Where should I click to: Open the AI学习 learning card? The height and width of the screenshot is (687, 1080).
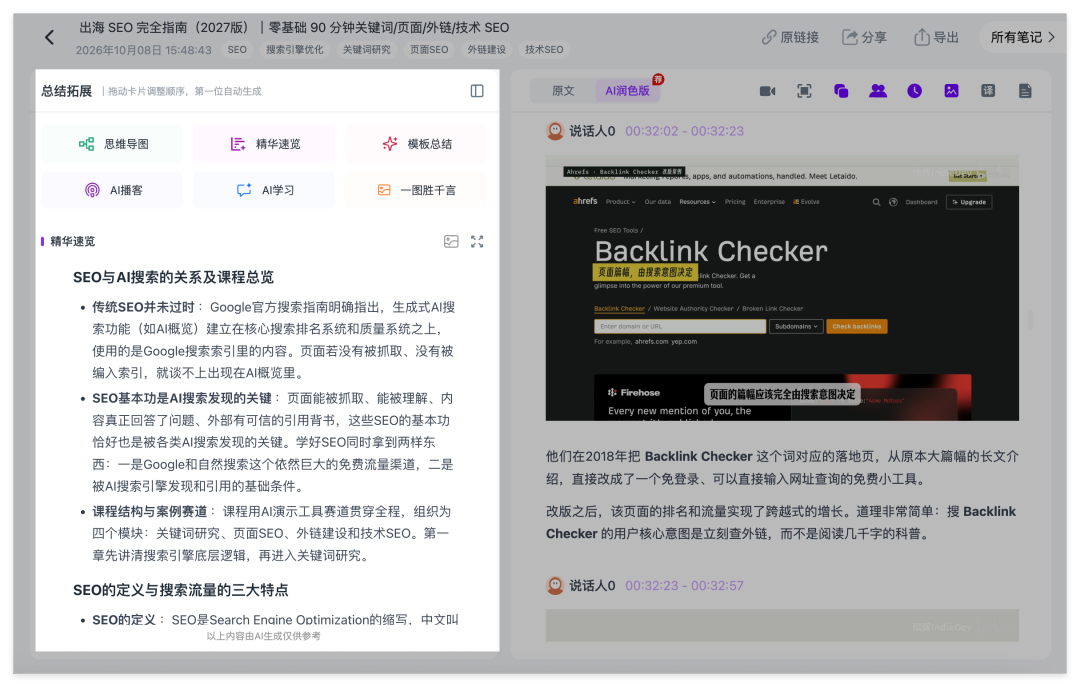point(264,190)
